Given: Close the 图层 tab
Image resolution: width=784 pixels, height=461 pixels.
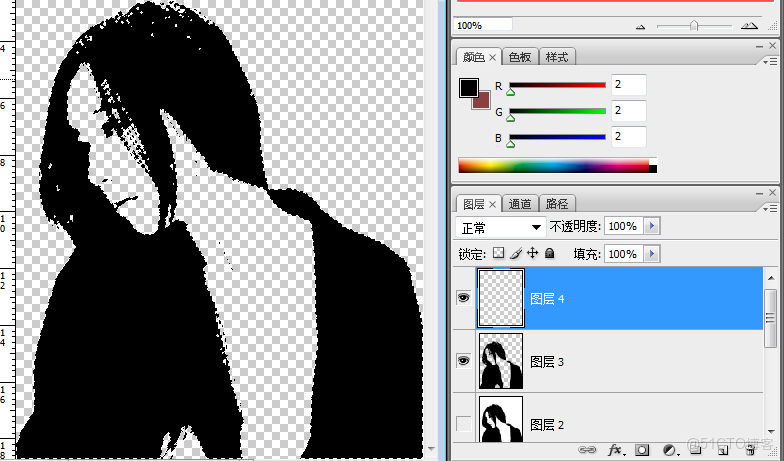Looking at the screenshot, I should pos(492,204).
